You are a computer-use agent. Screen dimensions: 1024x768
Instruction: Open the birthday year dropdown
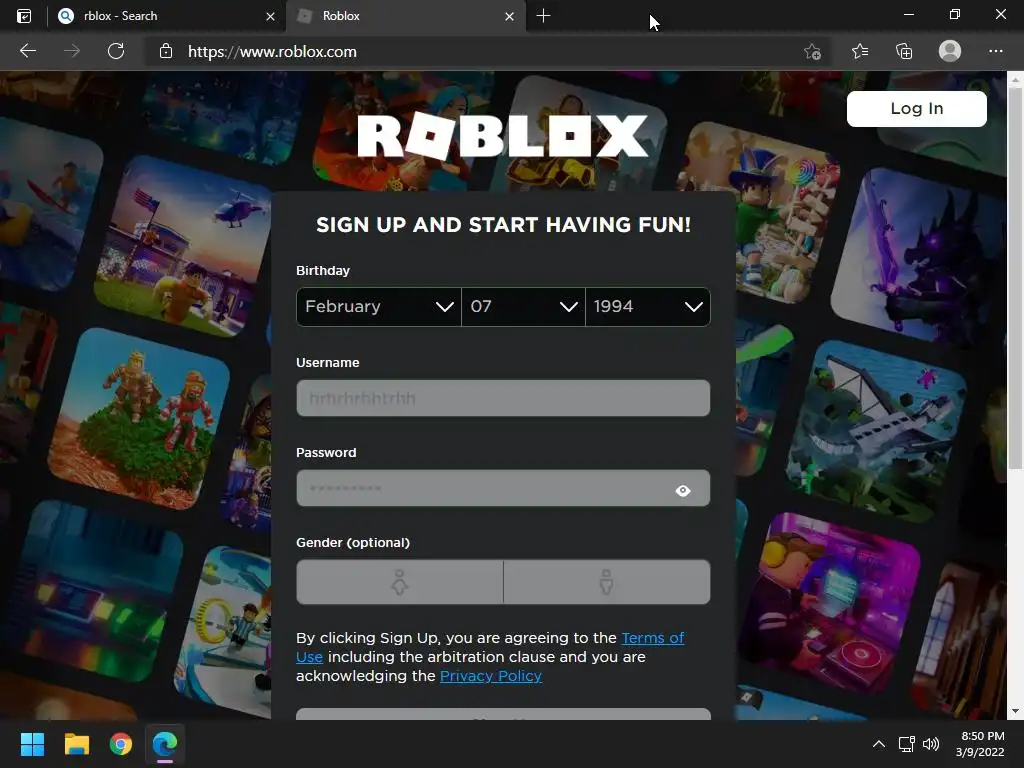[x=648, y=307]
